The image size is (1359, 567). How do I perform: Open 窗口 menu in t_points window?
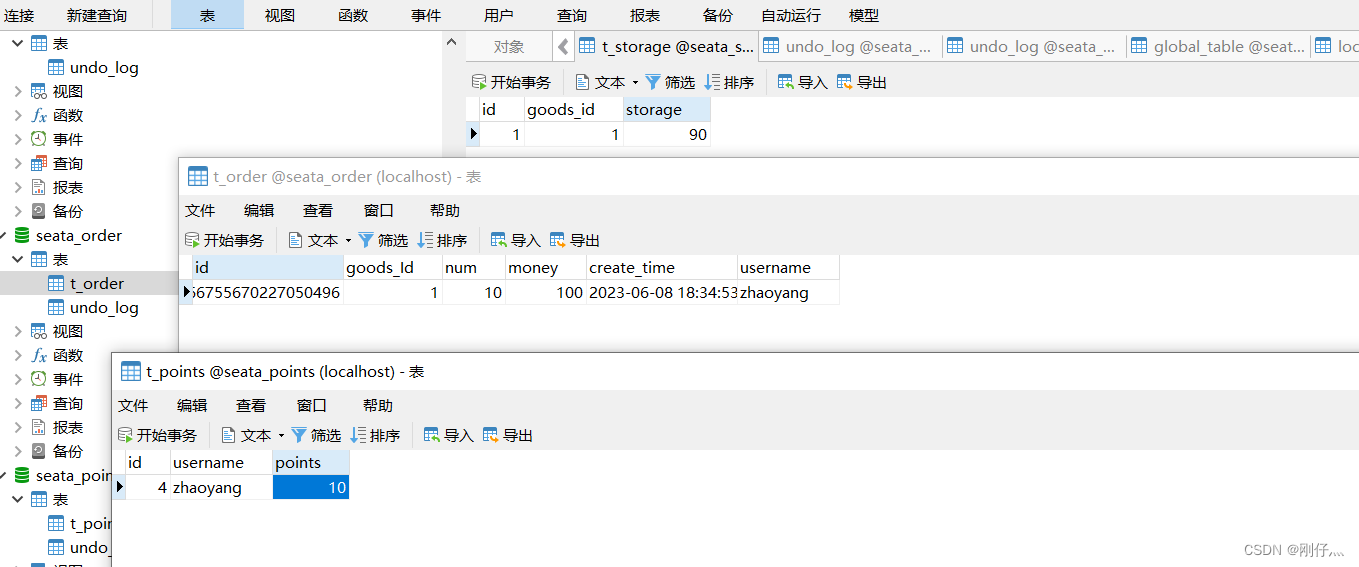tap(312, 406)
